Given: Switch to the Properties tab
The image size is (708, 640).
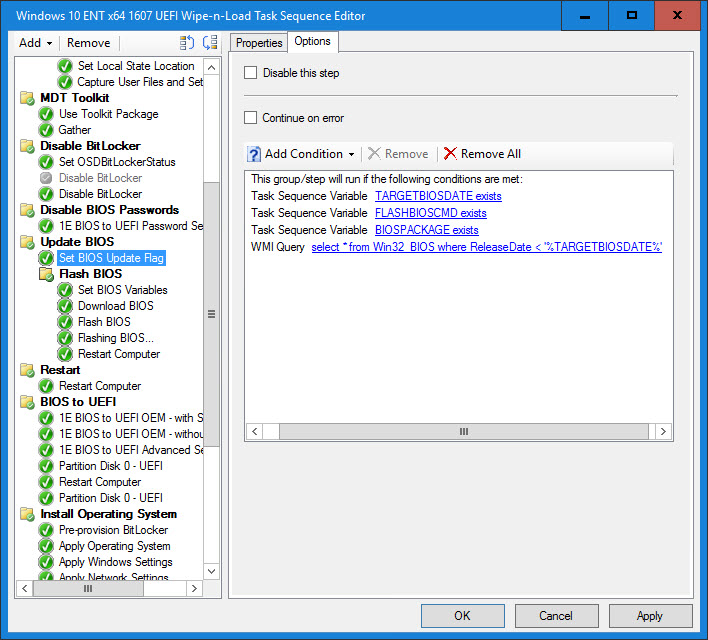Looking at the screenshot, I should [x=259, y=43].
